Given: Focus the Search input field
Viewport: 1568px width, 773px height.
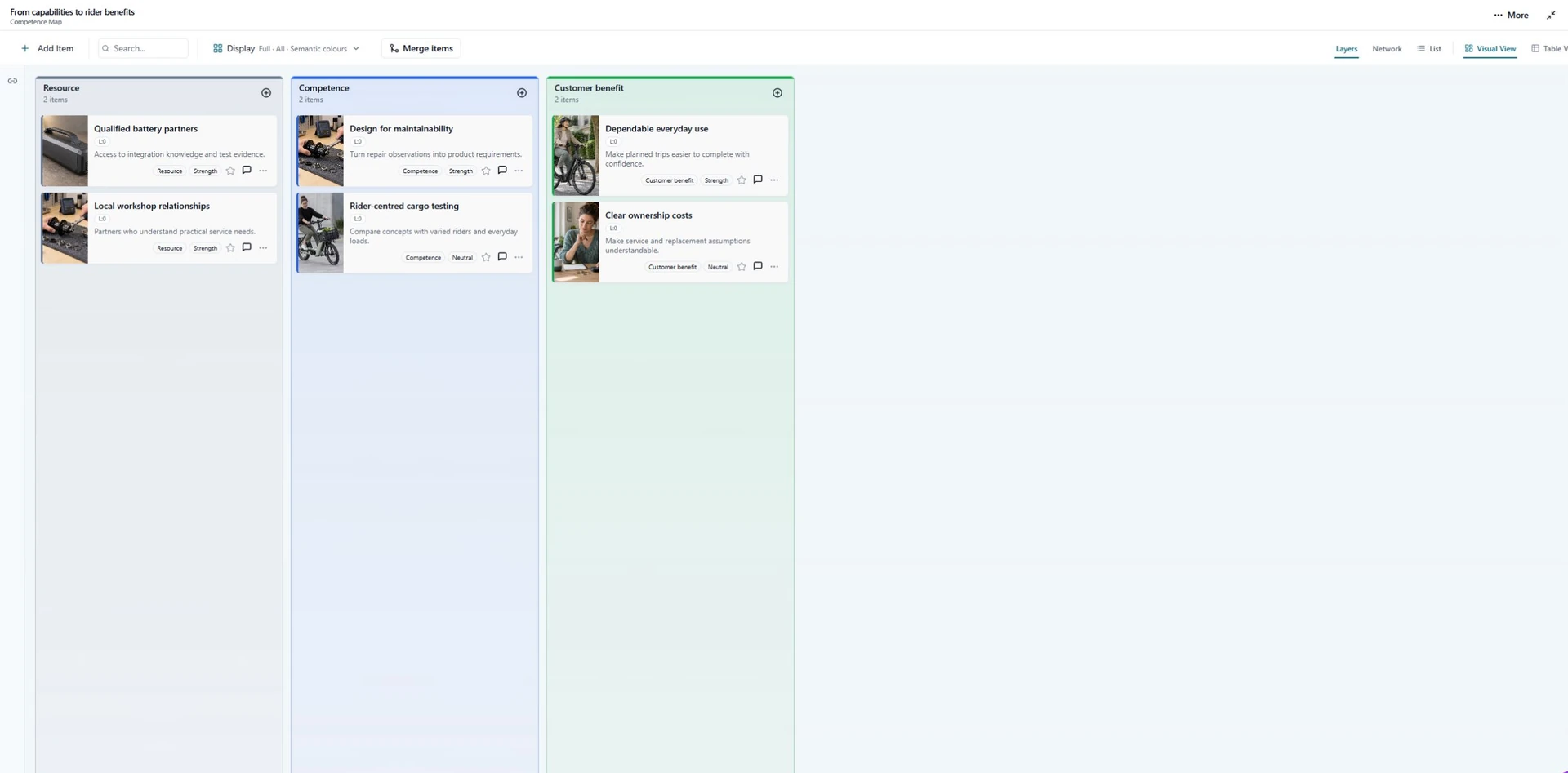Looking at the screenshot, I should point(143,48).
